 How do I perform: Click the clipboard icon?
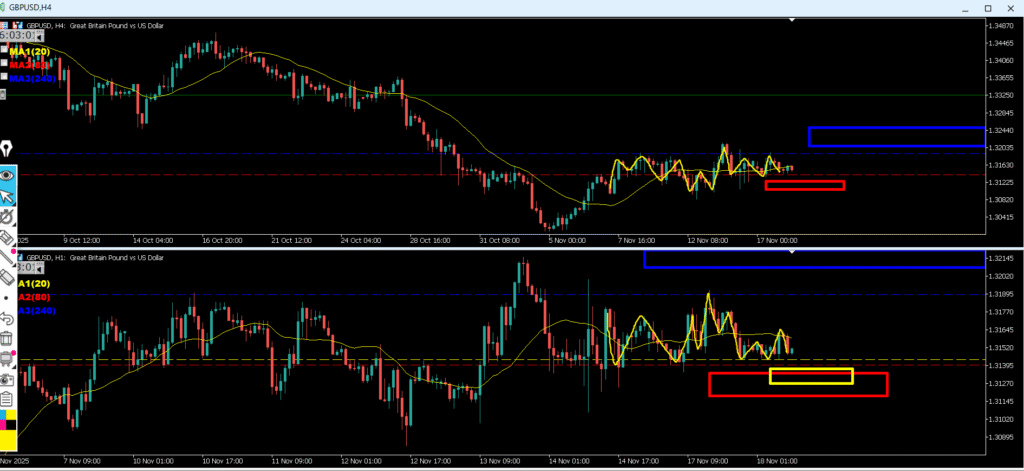coord(7,398)
